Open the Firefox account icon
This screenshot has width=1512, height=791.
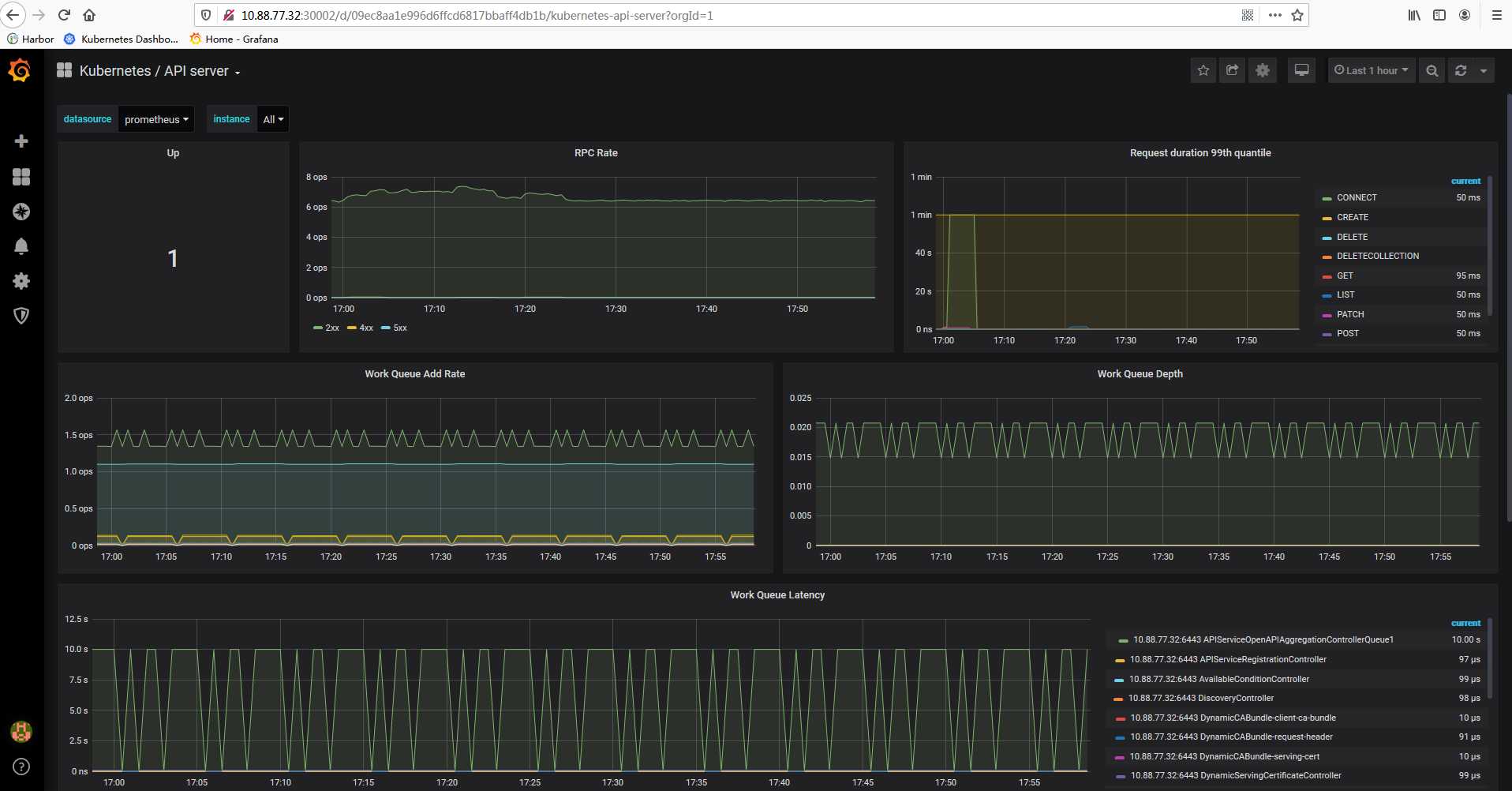pyautogui.click(x=1465, y=15)
